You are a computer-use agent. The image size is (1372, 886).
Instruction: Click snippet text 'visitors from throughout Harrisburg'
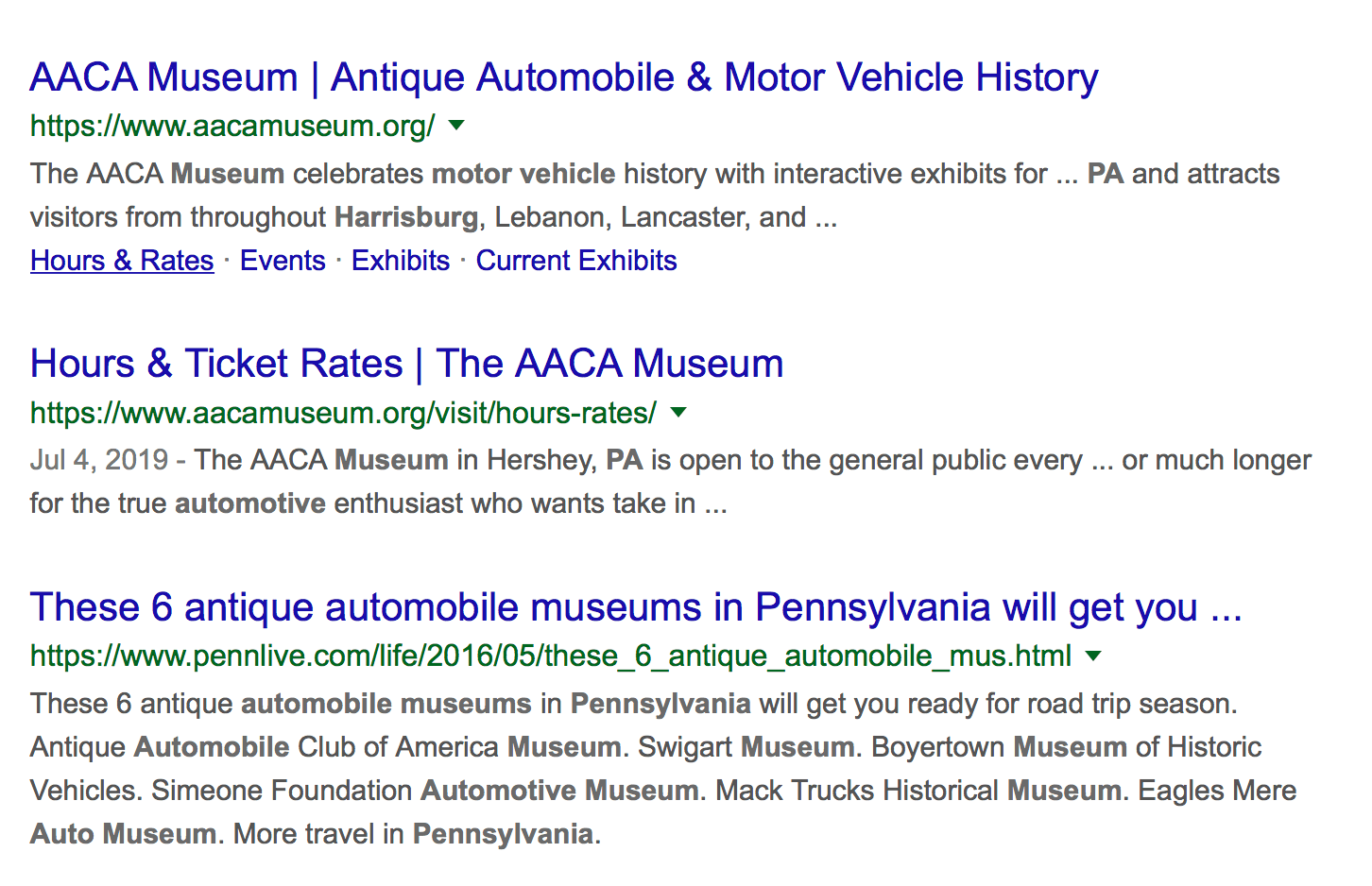254,217
